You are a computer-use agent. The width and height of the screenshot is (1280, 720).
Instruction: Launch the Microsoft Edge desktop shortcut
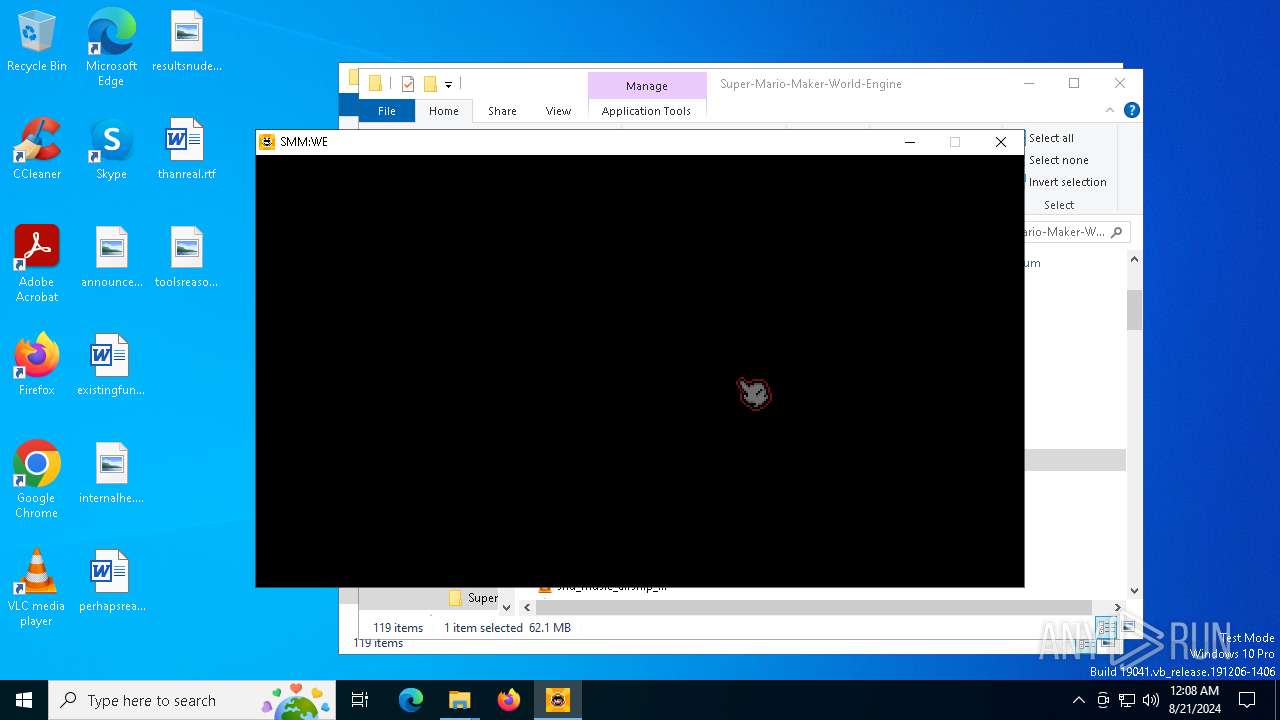[x=111, y=48]
